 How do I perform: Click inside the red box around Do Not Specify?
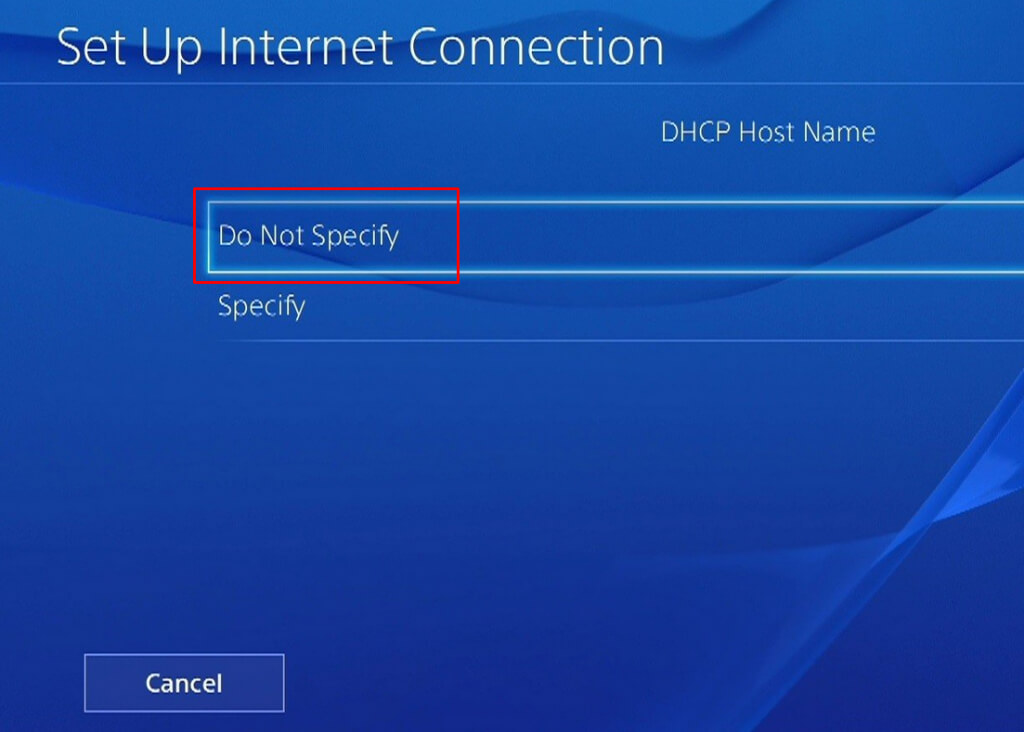coord(326,235)
